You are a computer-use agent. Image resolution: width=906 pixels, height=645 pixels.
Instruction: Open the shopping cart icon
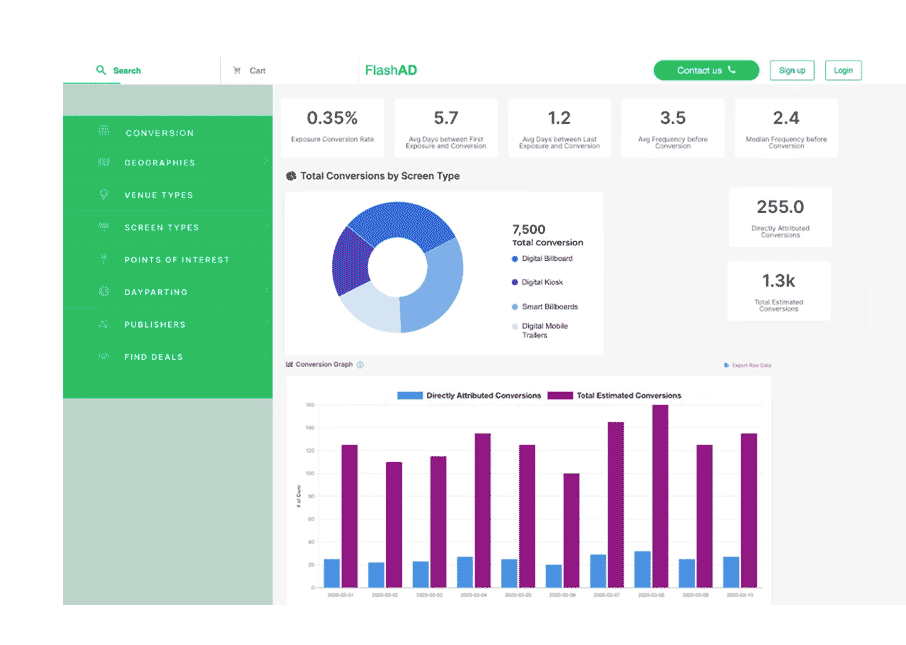(x=237, y=71)
